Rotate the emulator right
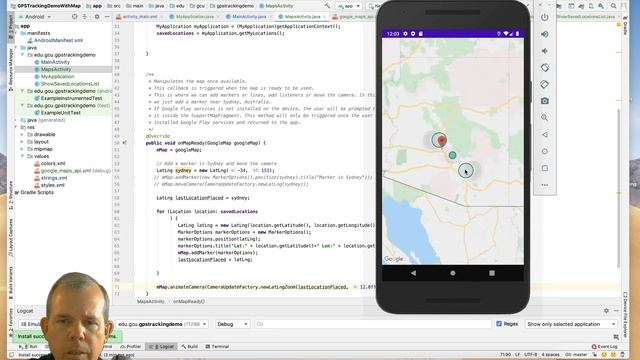Image resolution: width=640 pixels, height=360 pixels. coord(544,84)
